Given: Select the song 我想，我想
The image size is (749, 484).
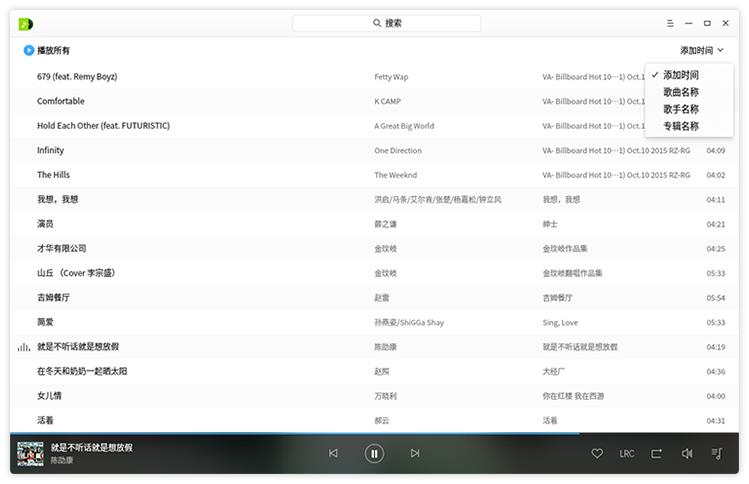Looking at the screenshot, I should coord(57,199).
